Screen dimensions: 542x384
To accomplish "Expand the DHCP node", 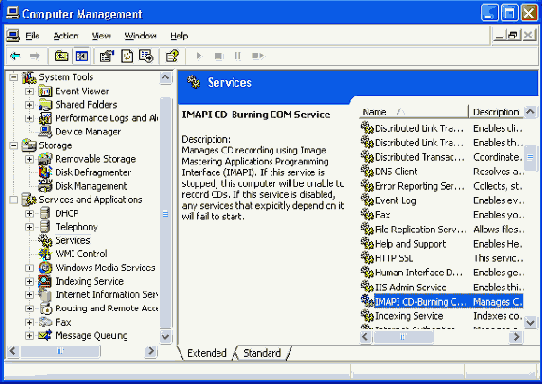I will tap(30, 214).
